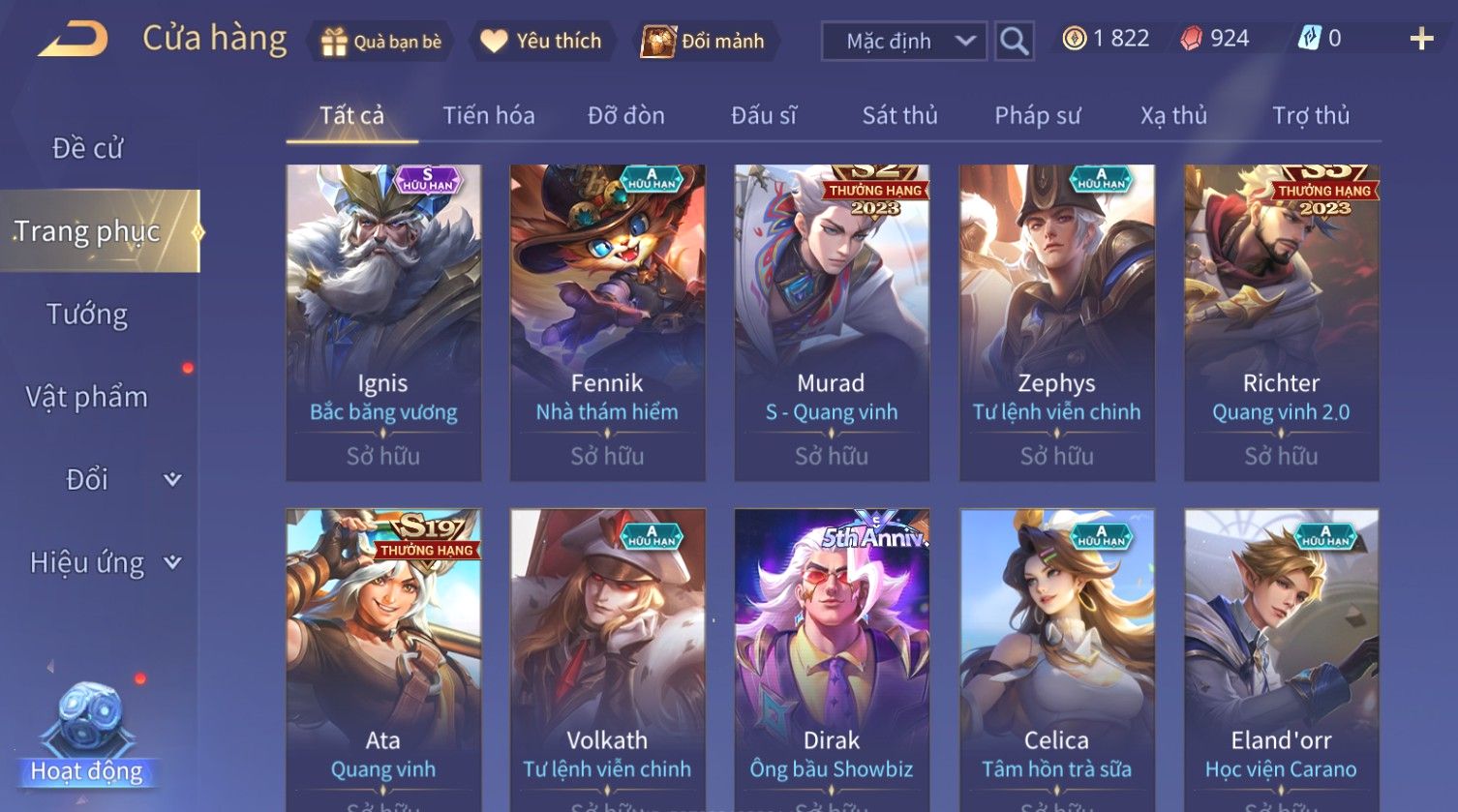Open Đổi mảnh fragment exchange
Screen dimensions: 1458x812
(703, 42)
